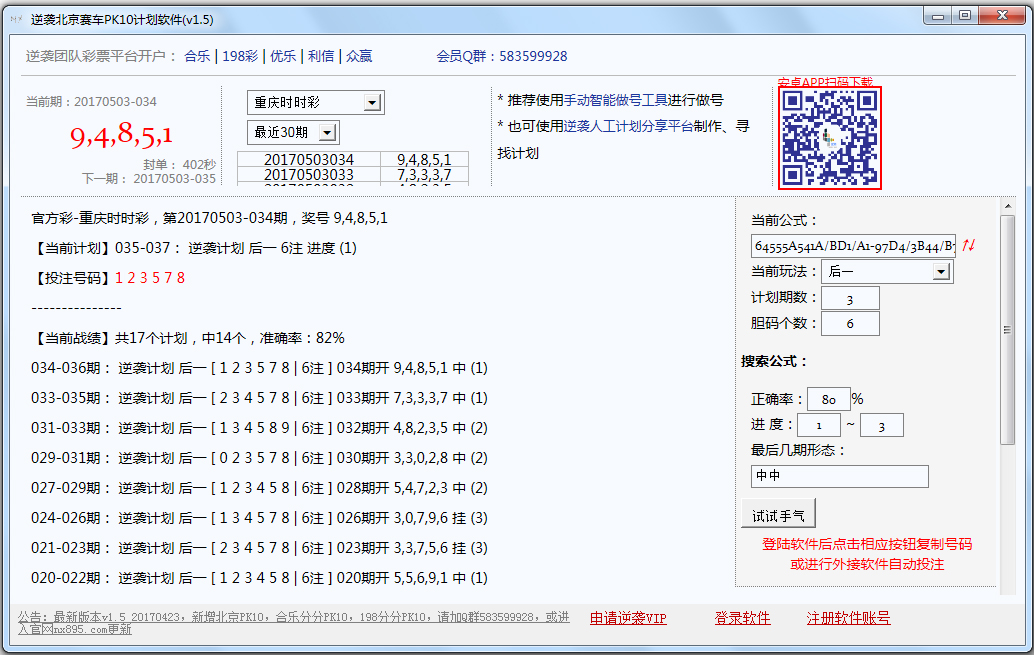Click the 正确率 percentage input field

(x=828, y=399)
